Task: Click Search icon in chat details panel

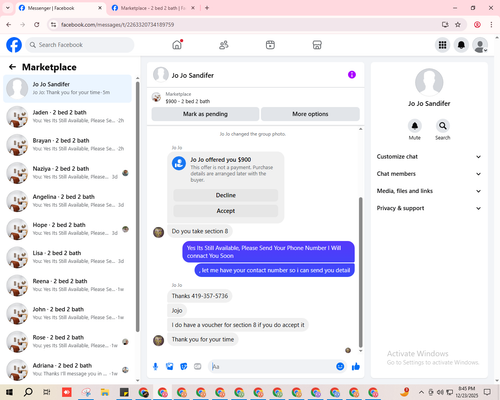Action: point(443,126)
